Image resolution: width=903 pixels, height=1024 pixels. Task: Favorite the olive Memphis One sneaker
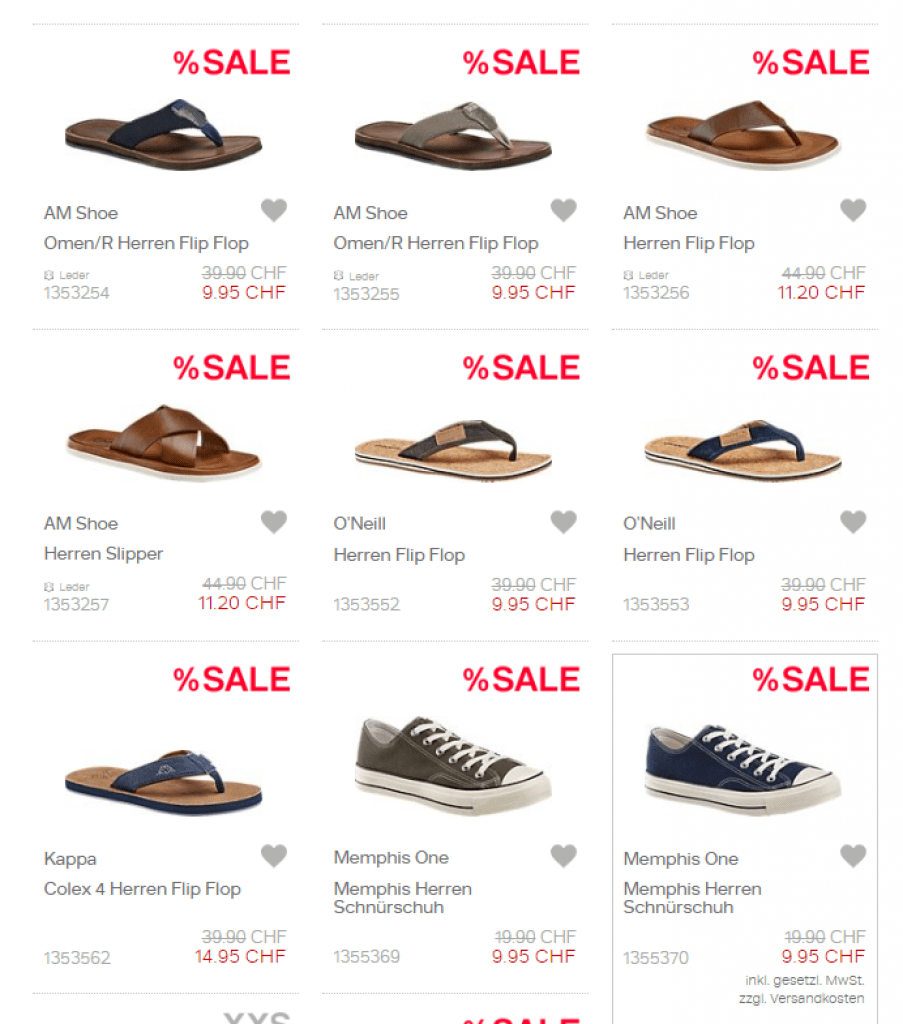pyautogui.click(x=563, y=856)
